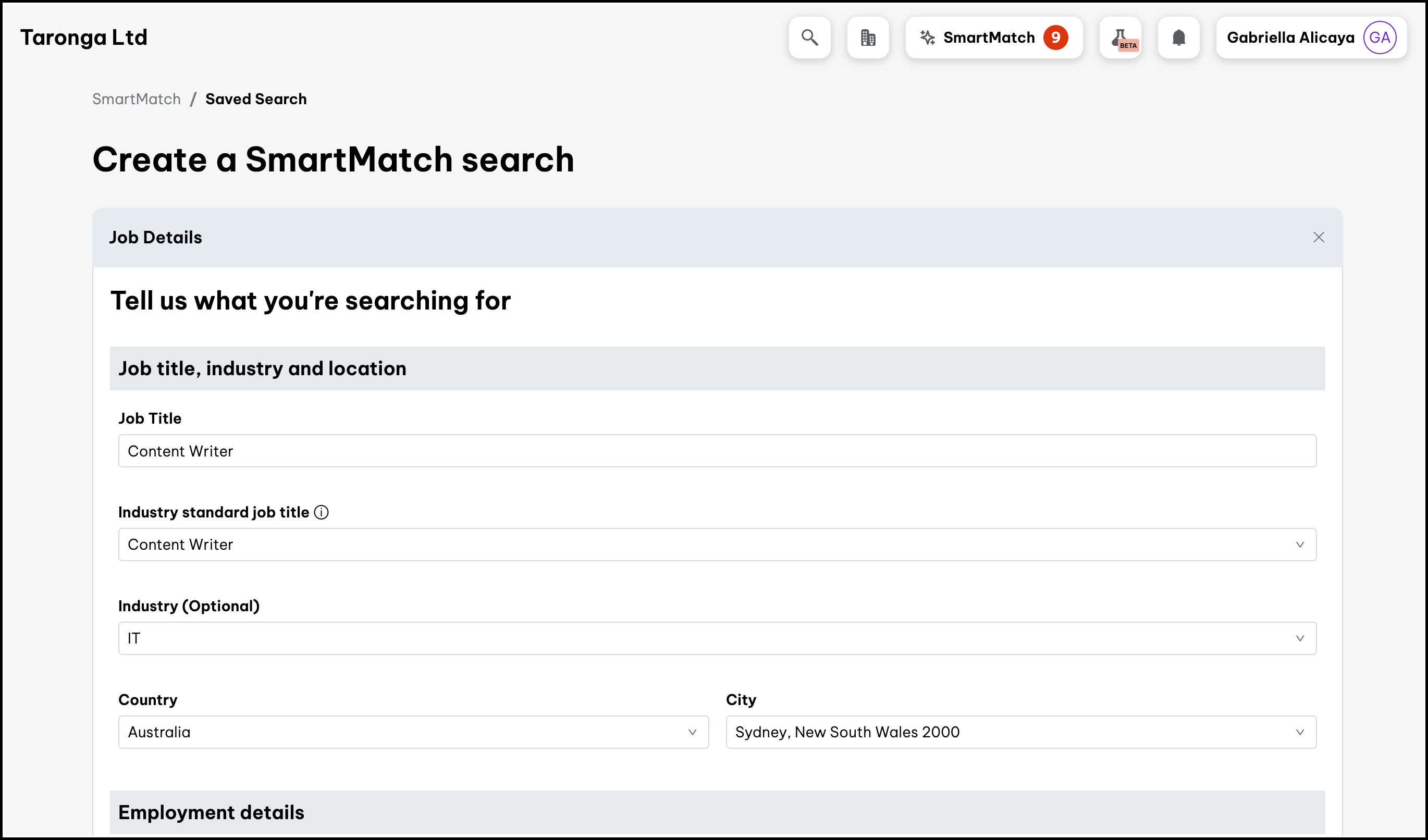
Task: Open the SmartMatch menu in the header
Action: click(x=988, y=38)
